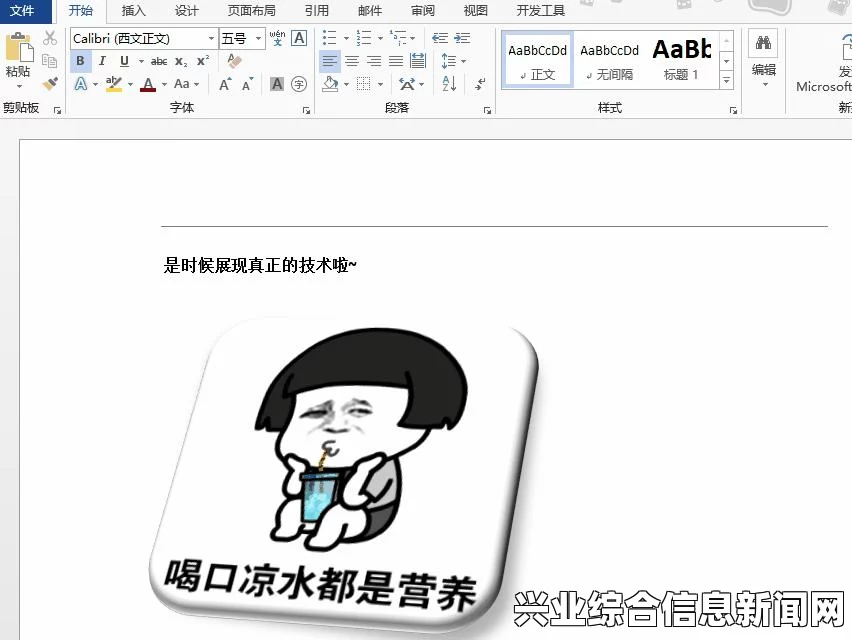Switch to the 引用 tab
Image resolution: width=852 pixels, height=640 pixels.
(x=317, y=11)
